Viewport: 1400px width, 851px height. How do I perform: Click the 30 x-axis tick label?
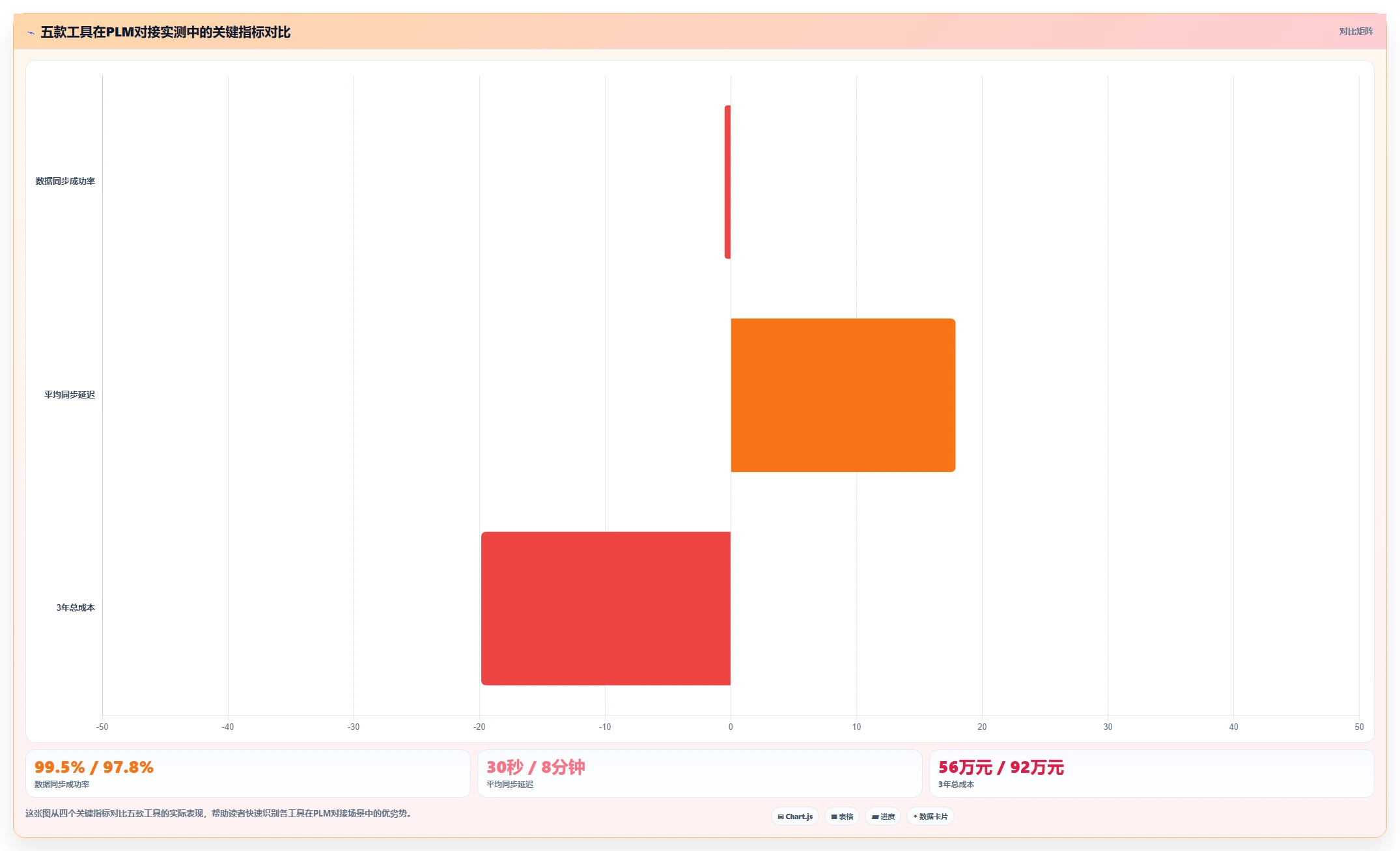pyautogui.click(x=1108, y=727)
